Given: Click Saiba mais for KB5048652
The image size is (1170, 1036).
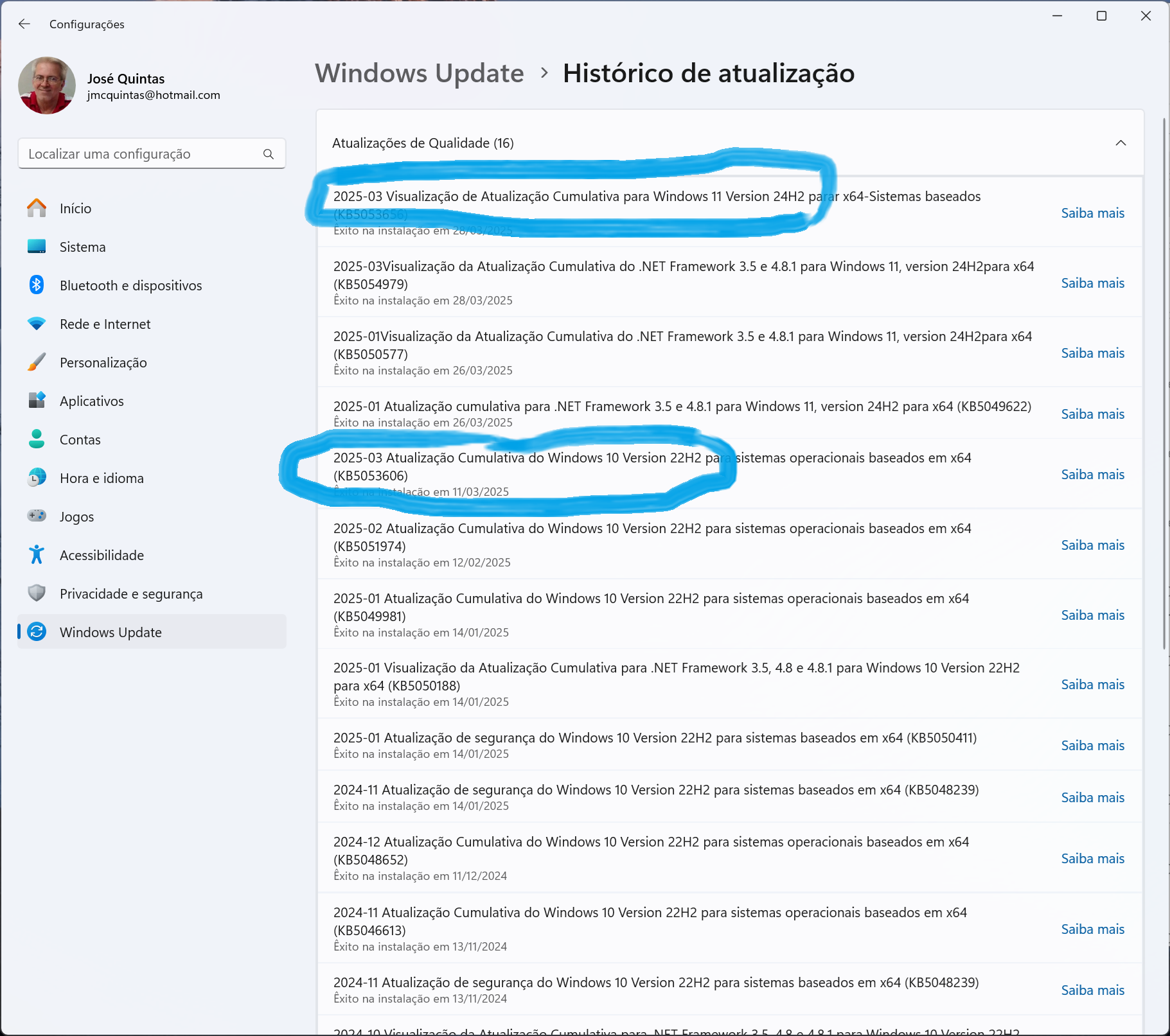Looking at the screenshot, I should [1092, 859].
